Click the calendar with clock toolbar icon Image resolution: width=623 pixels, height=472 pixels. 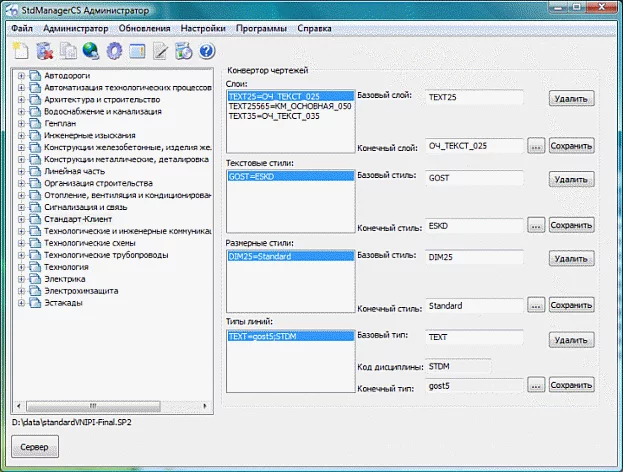pos(184,50)
